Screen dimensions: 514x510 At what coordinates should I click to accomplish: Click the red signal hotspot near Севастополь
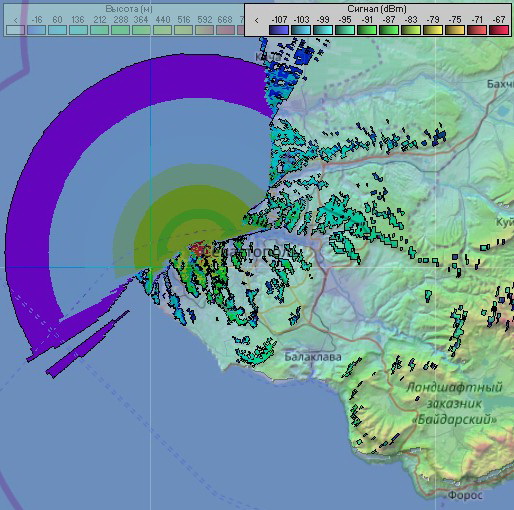(x=197, y=249)
